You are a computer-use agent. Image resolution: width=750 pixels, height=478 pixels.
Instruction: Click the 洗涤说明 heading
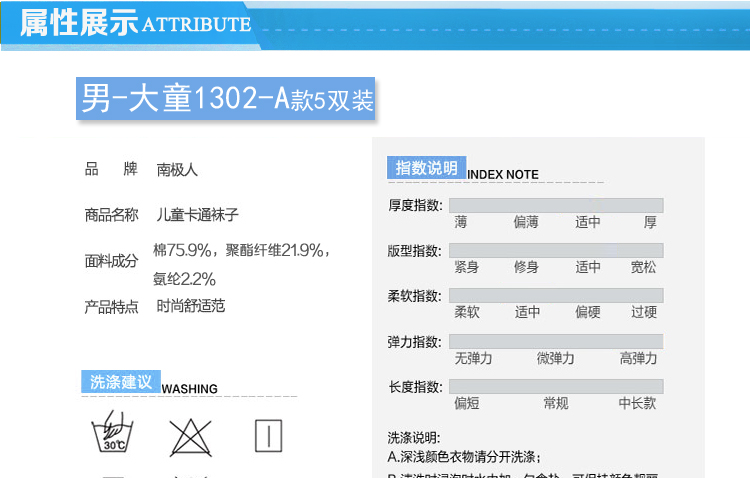[x=414, y=437]
